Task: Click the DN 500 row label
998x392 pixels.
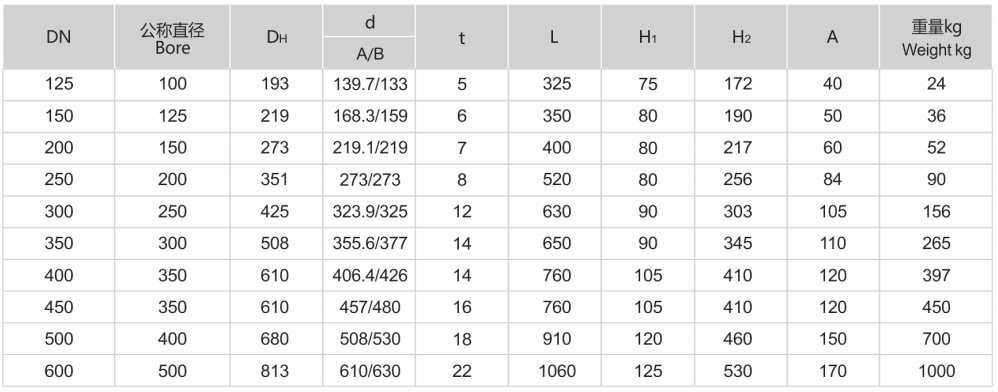Action: [59, 339]
